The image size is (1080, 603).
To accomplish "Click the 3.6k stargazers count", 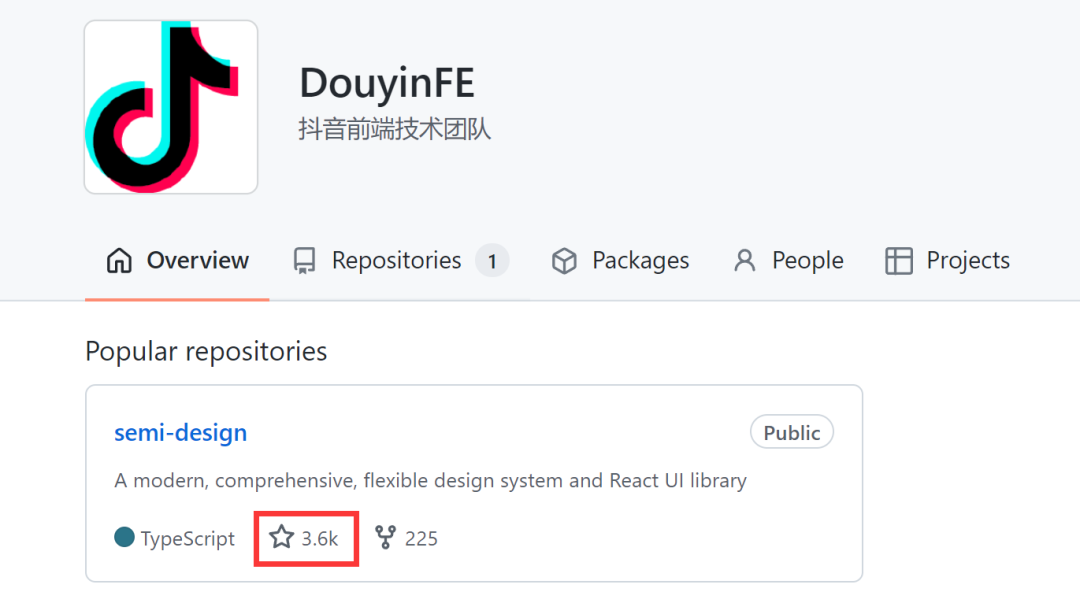I will click(x=320, y=539).
